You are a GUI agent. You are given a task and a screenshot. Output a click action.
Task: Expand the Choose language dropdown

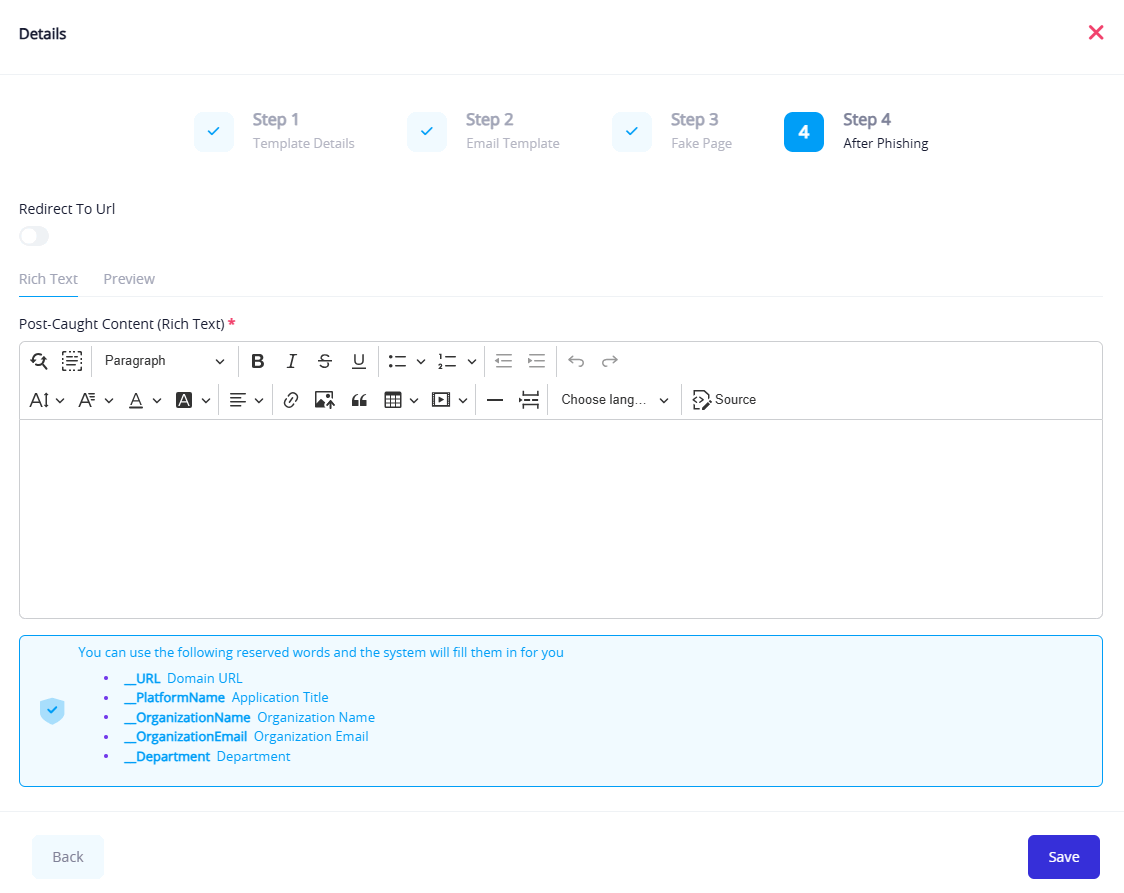click(x=614, y=400)
